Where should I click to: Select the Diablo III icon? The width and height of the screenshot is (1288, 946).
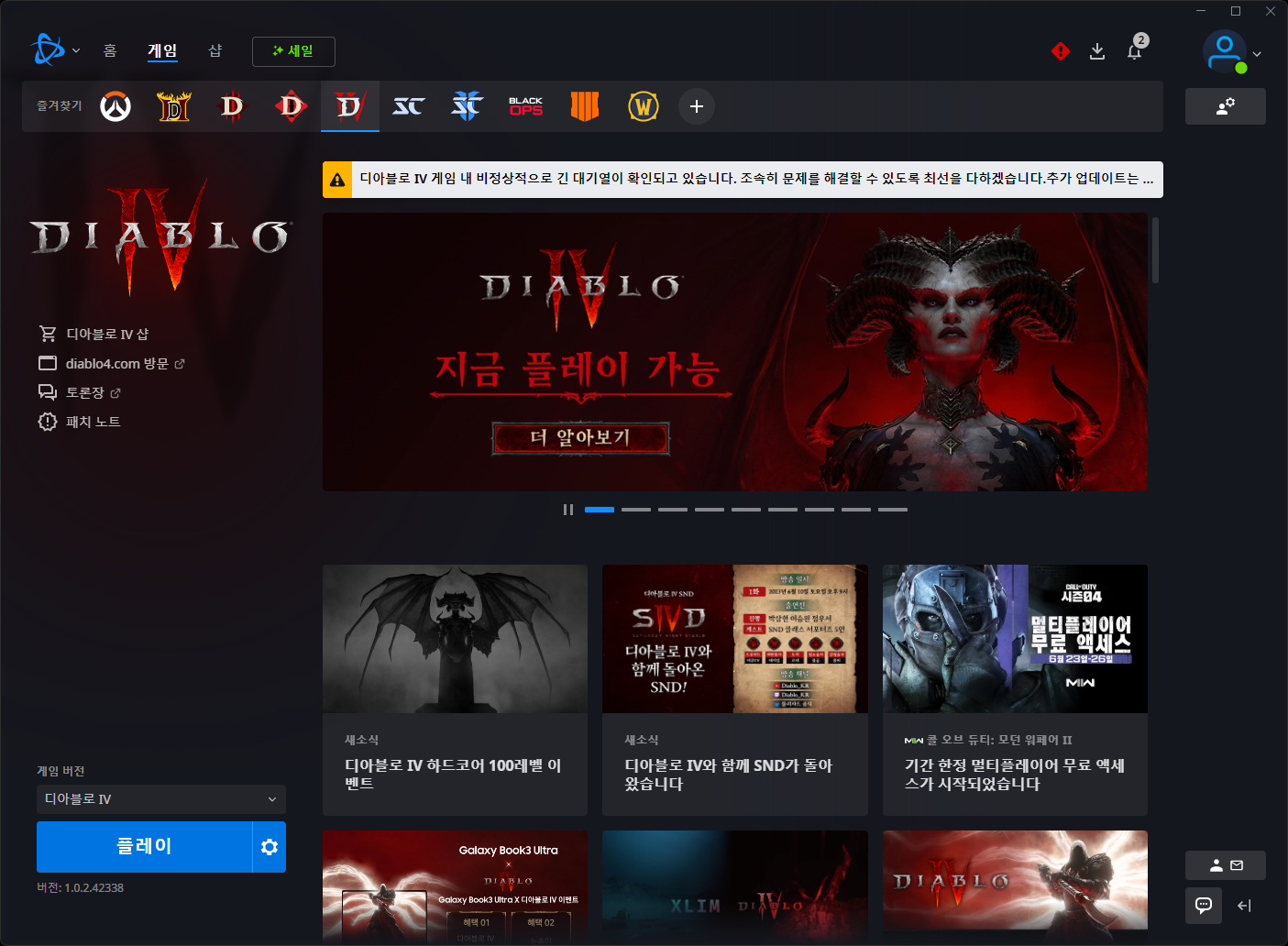pos(233,106)
